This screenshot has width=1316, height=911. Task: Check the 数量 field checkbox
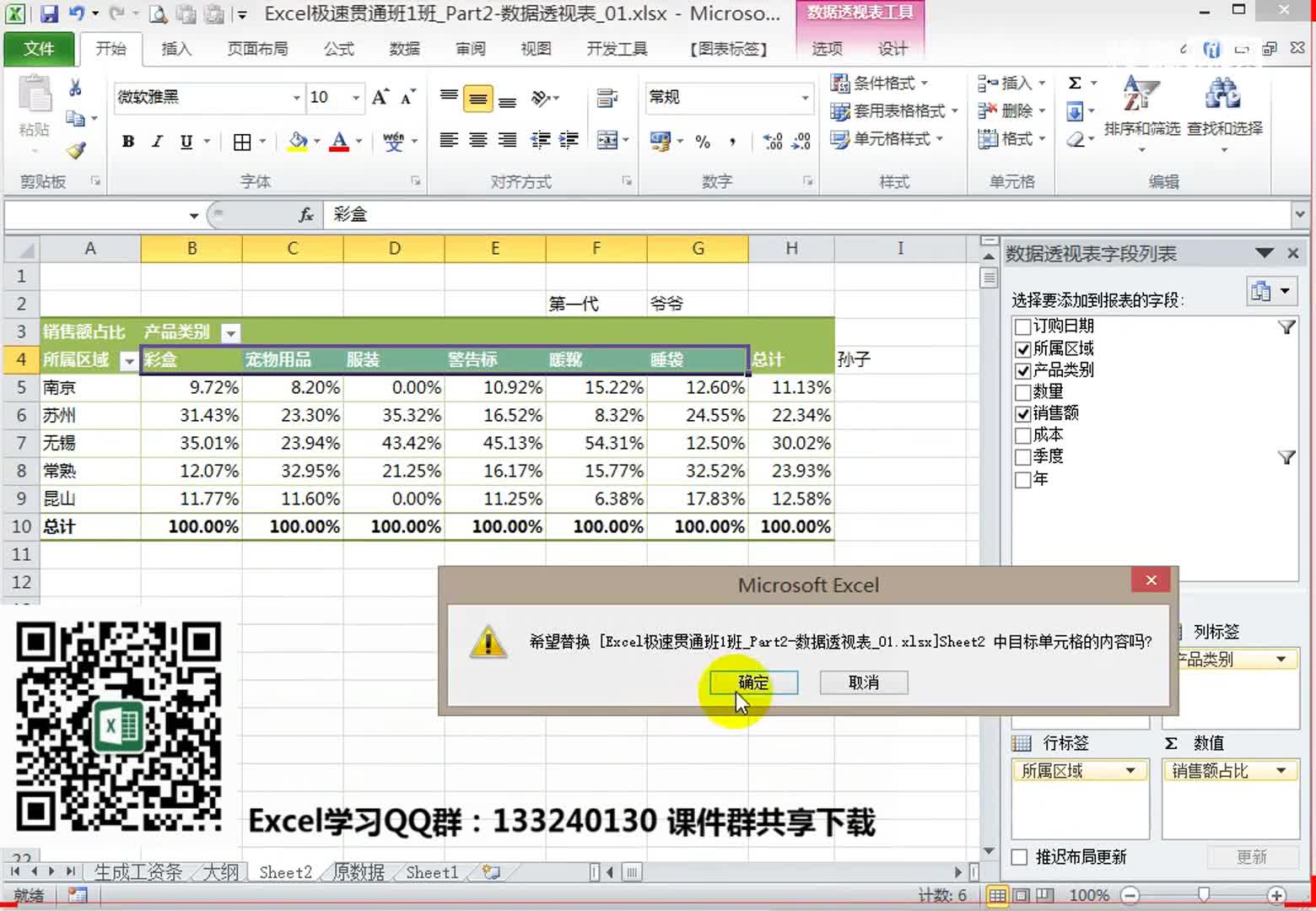(1022, 392)
